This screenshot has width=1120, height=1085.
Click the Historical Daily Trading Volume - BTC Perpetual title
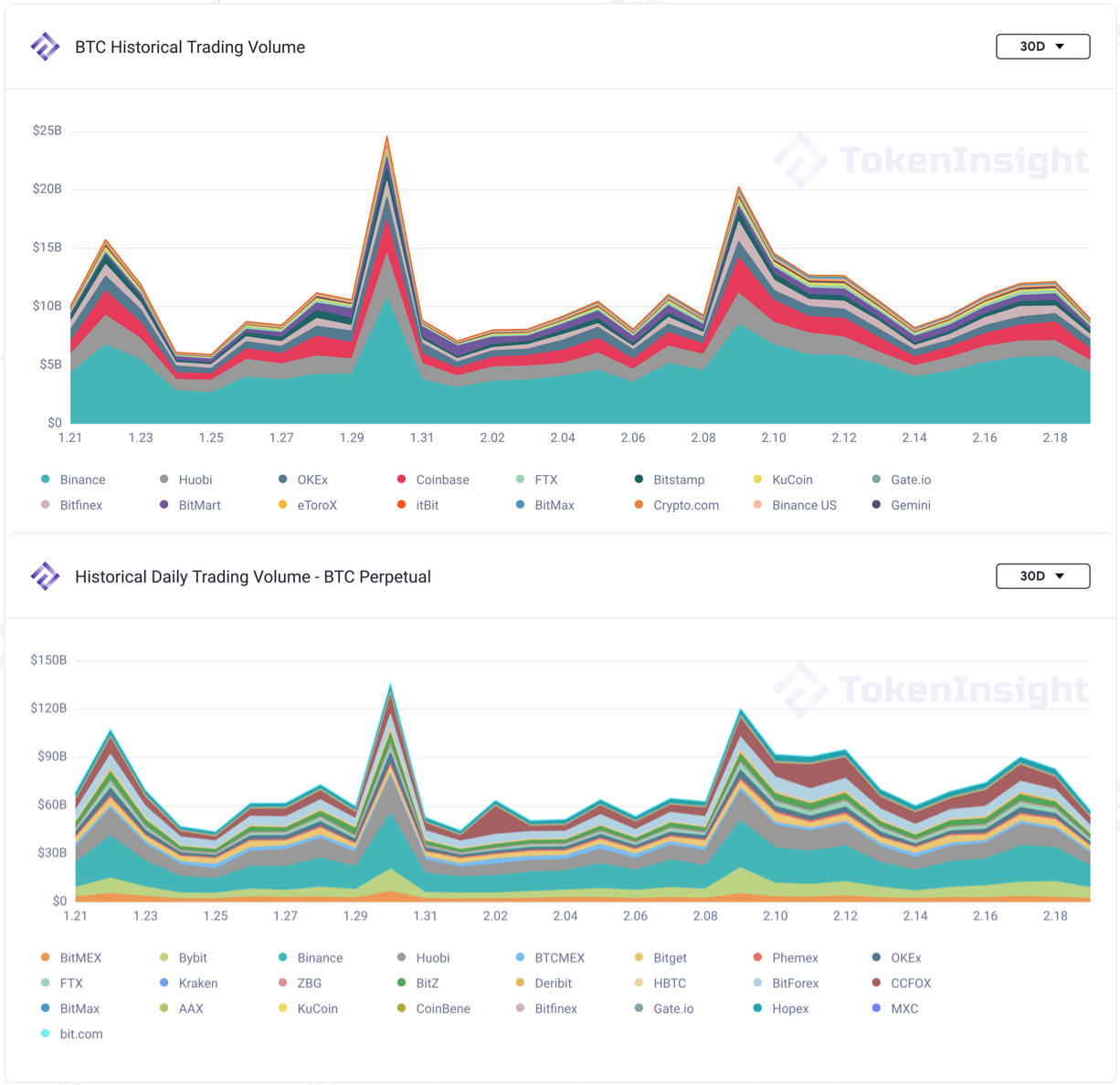253,577
